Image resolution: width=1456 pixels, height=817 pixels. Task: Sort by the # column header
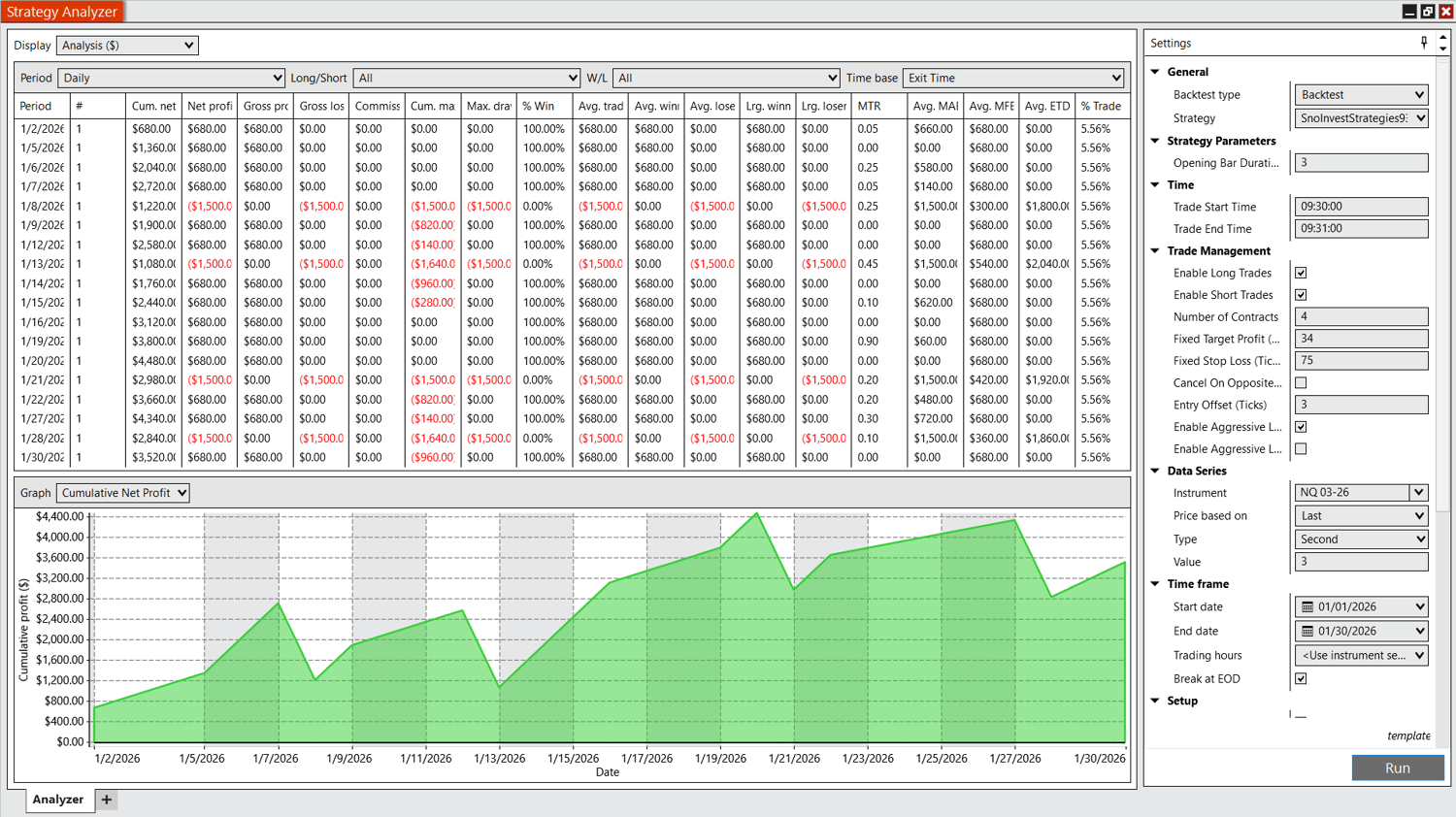97,106
